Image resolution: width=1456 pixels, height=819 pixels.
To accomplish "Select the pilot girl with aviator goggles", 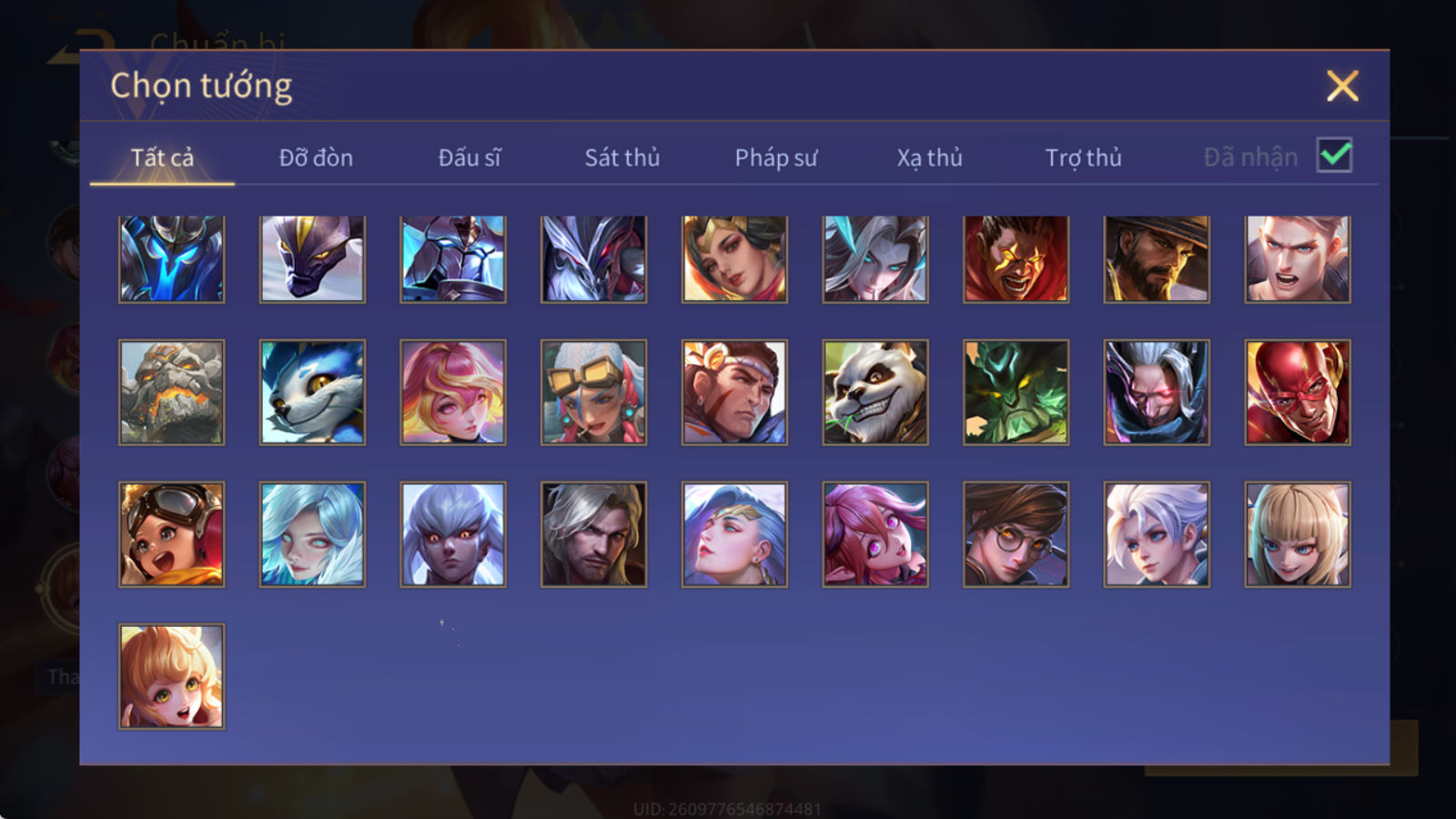I will pyautogui.click(x=171, y=534).
